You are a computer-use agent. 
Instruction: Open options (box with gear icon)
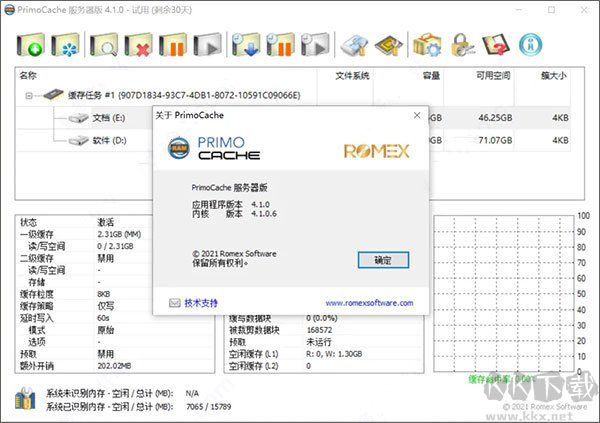[427, 45]
